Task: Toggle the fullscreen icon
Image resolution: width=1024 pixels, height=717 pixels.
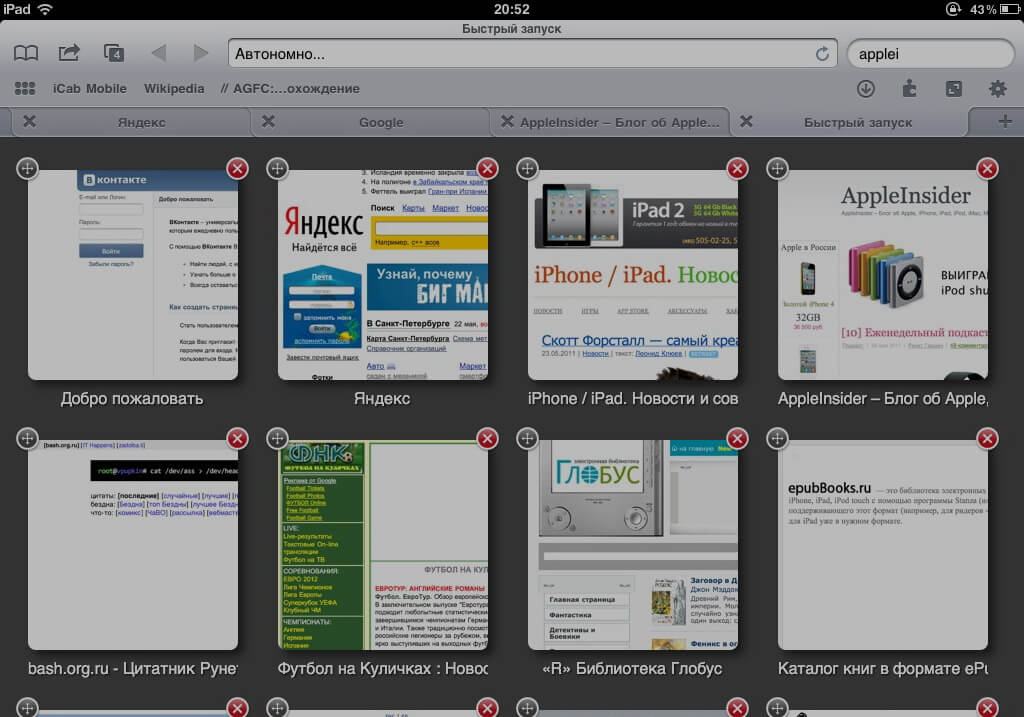Action: (x=953, y=88)
